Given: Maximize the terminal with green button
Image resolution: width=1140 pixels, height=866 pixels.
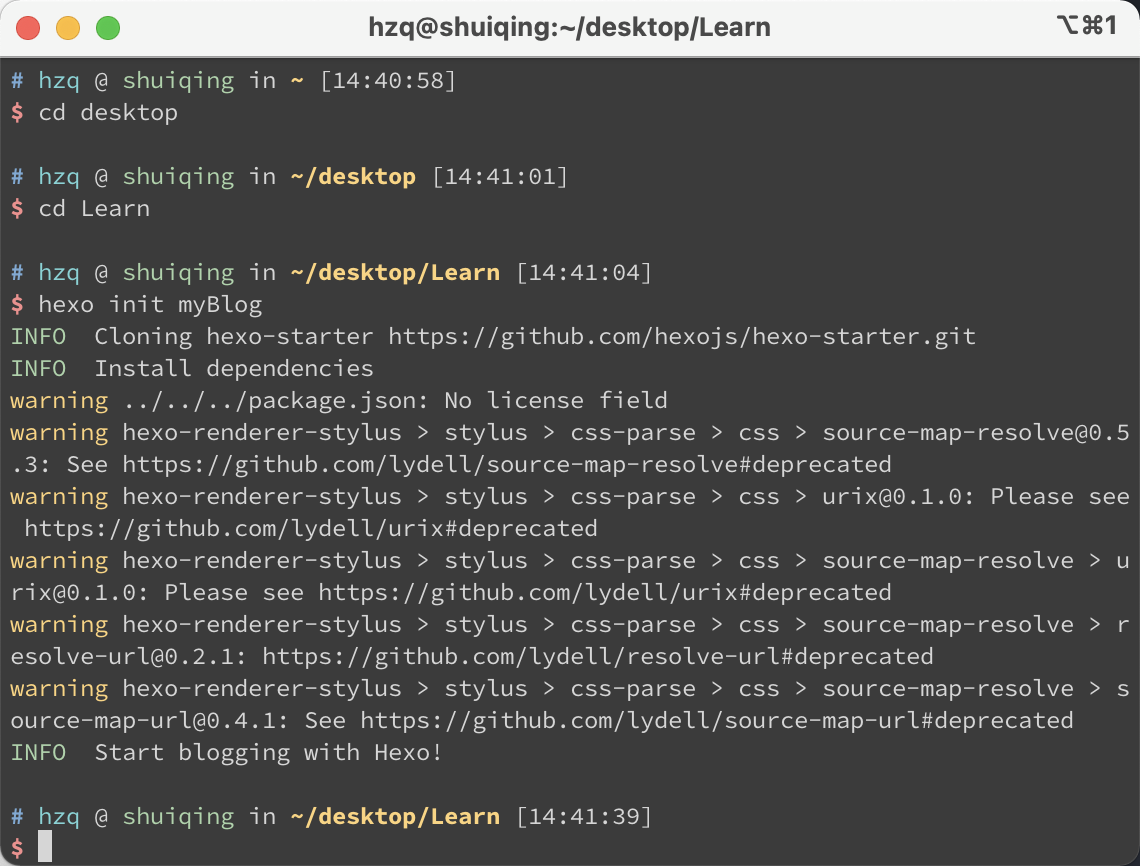Looking at the screenshot, I should [x=108, y=28].
